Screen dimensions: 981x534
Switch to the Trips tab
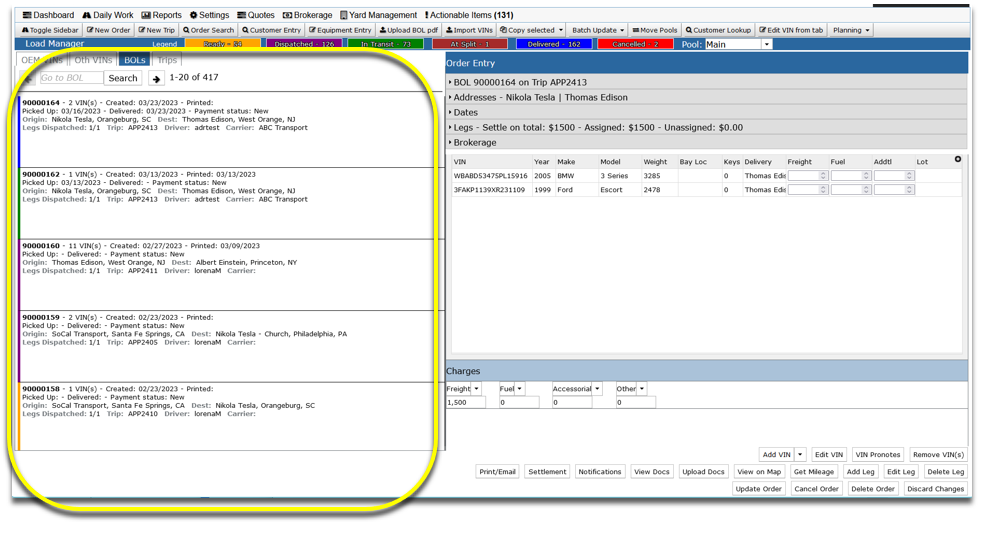coord(167,60)
